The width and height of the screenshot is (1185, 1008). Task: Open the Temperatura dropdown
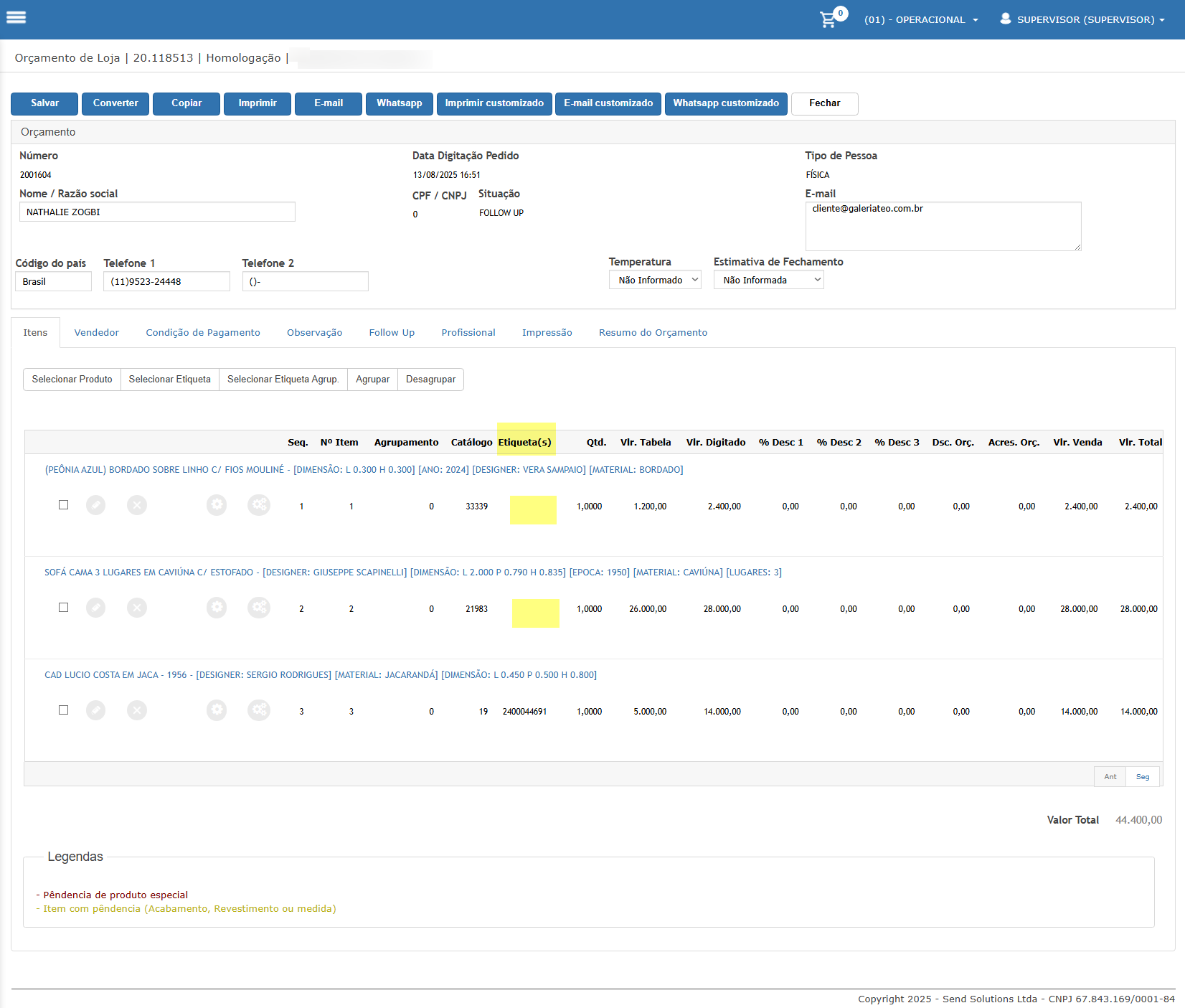[x=654, y=281]
